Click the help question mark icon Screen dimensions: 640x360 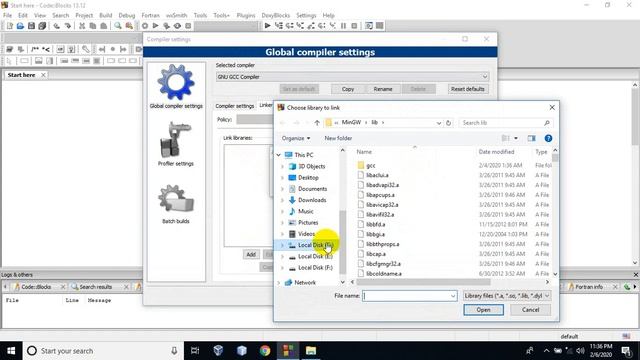click(548, 138)
